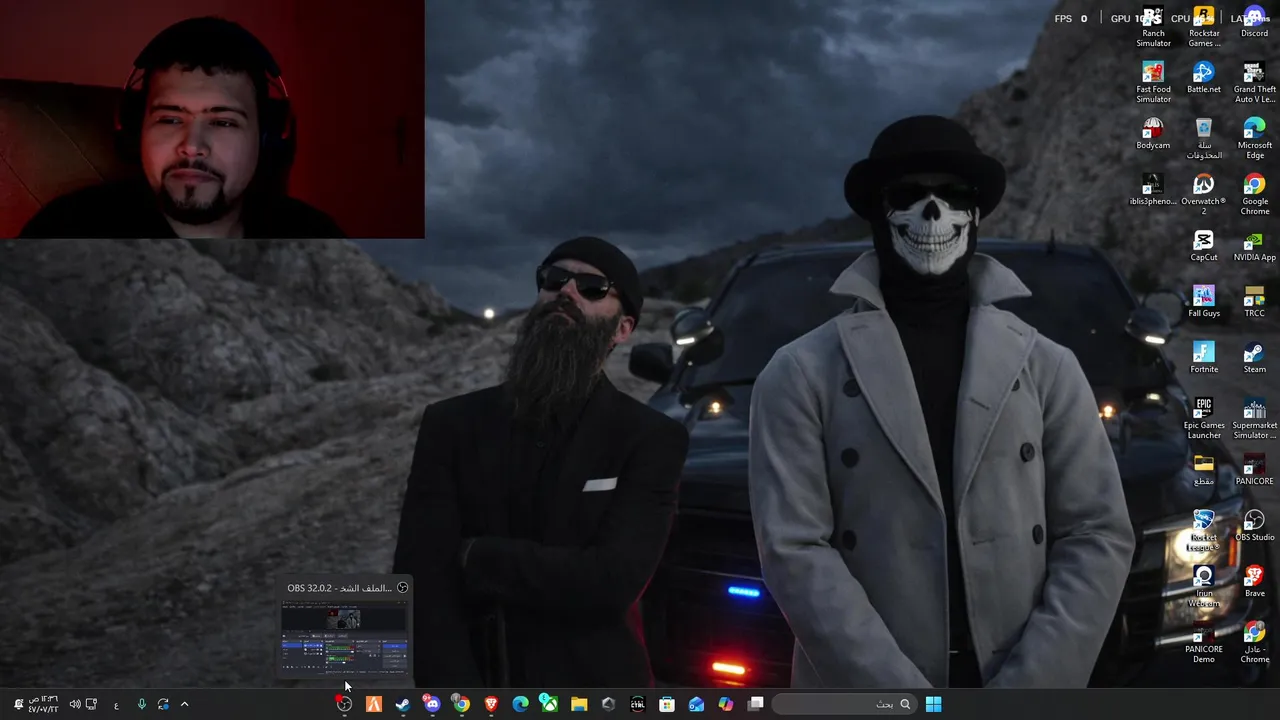Open the Windows Start menu
This screenshot has width=1280, height=720.
(x=933, y=704)
